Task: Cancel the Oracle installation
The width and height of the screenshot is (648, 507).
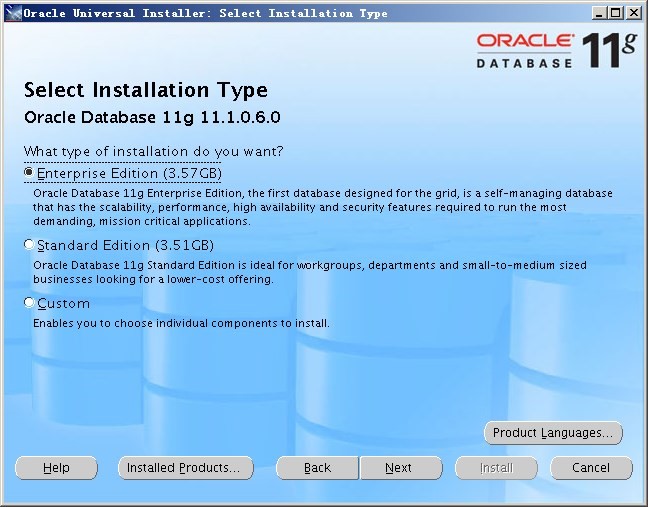Action: click(590, 468)
